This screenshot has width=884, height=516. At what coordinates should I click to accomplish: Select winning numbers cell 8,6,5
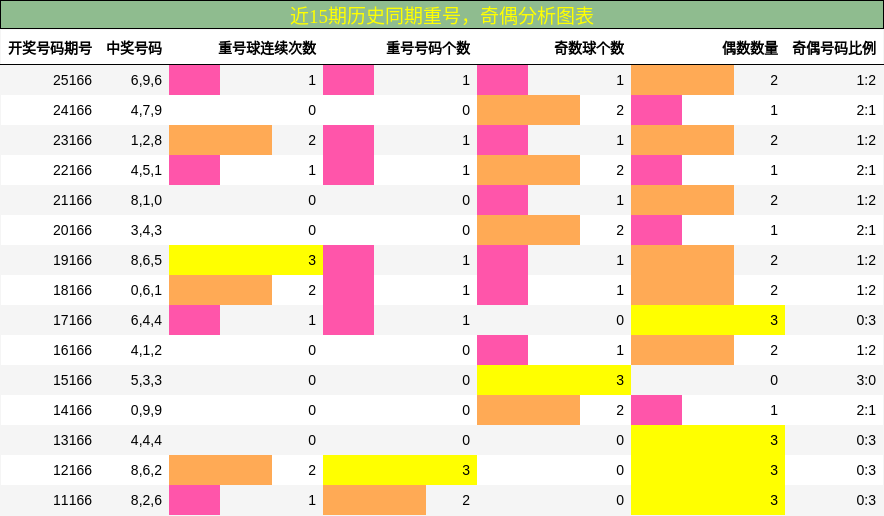click(x=146, y=260)
